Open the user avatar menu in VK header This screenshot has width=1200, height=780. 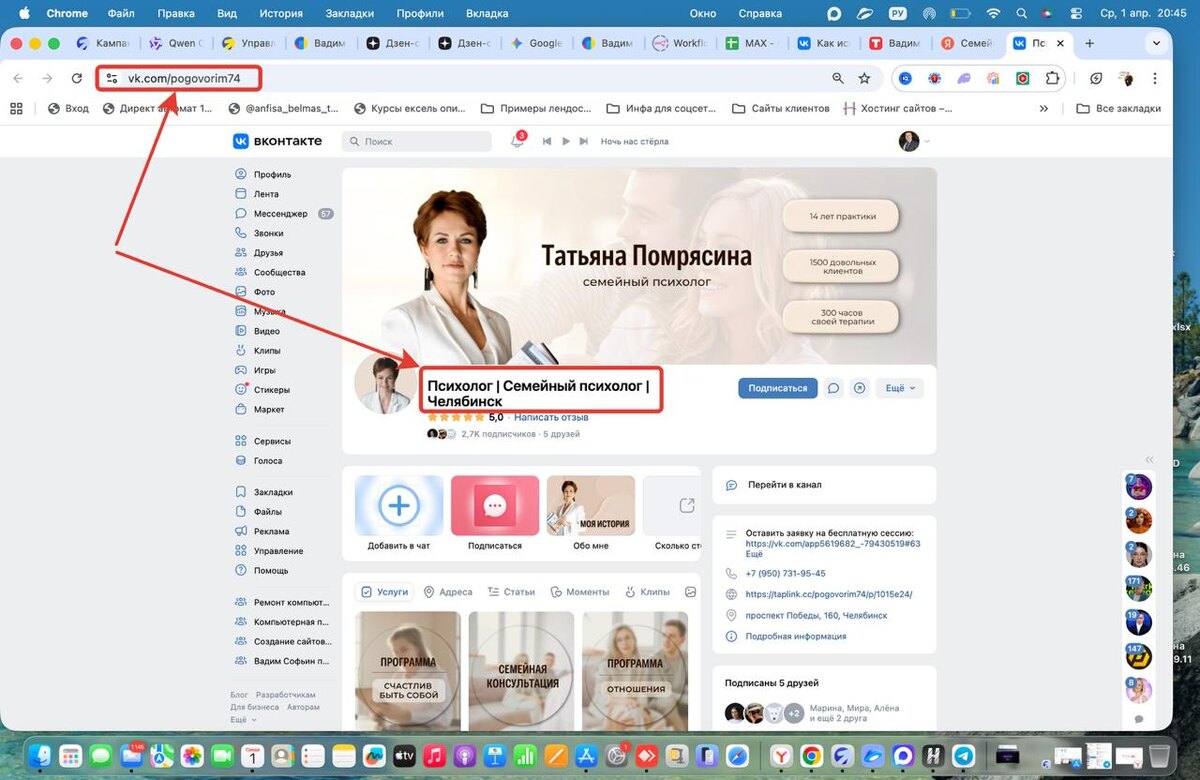(914, 142)
